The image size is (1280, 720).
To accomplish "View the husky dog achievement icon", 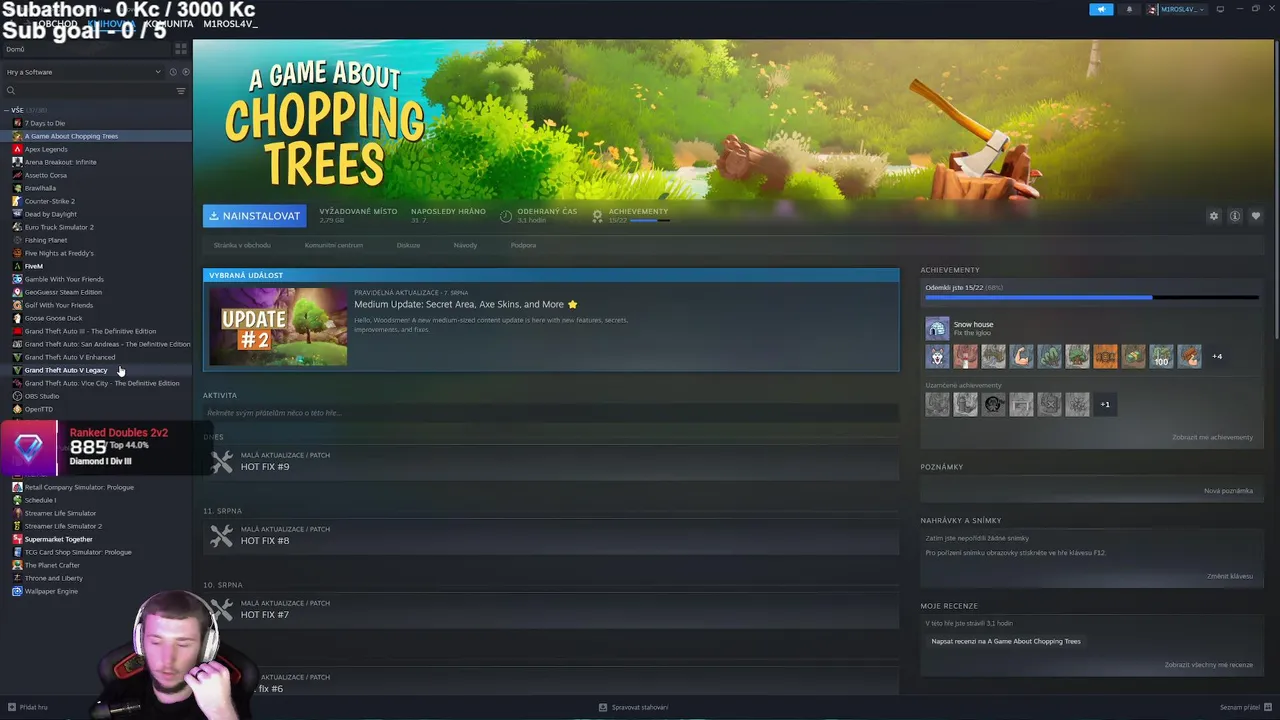I will [x=937, y=356].
